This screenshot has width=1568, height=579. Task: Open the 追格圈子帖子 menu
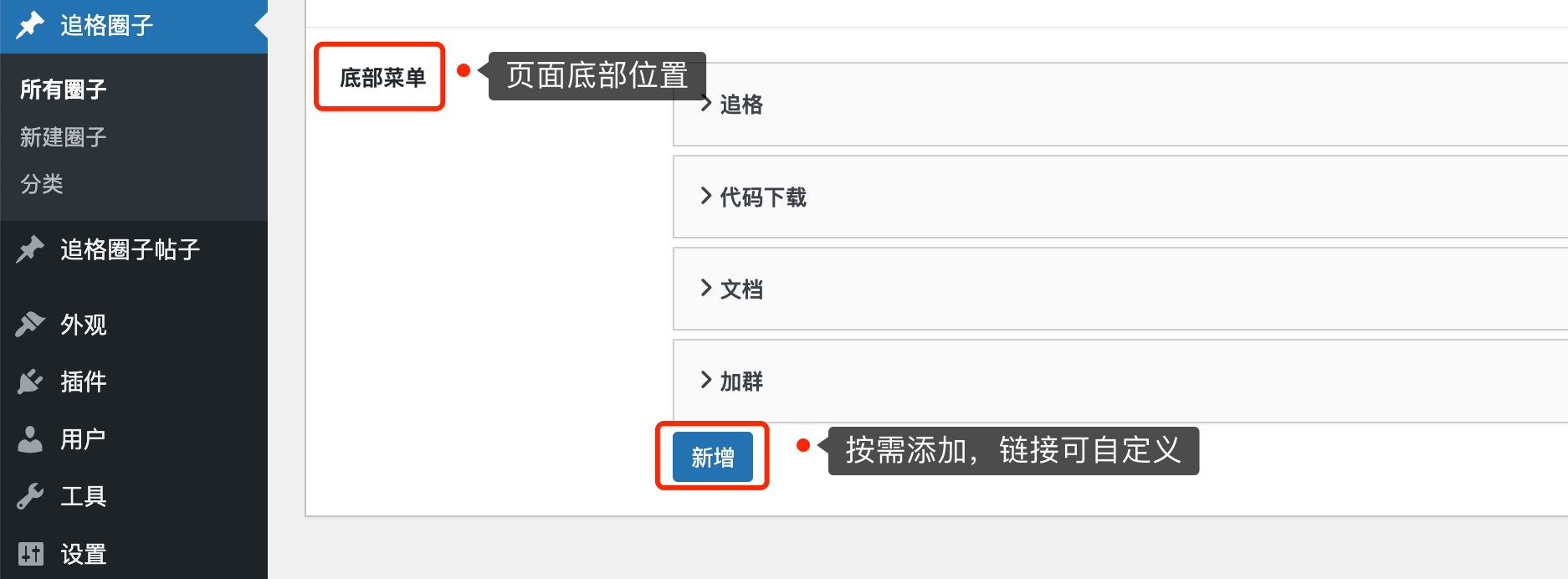130,249
